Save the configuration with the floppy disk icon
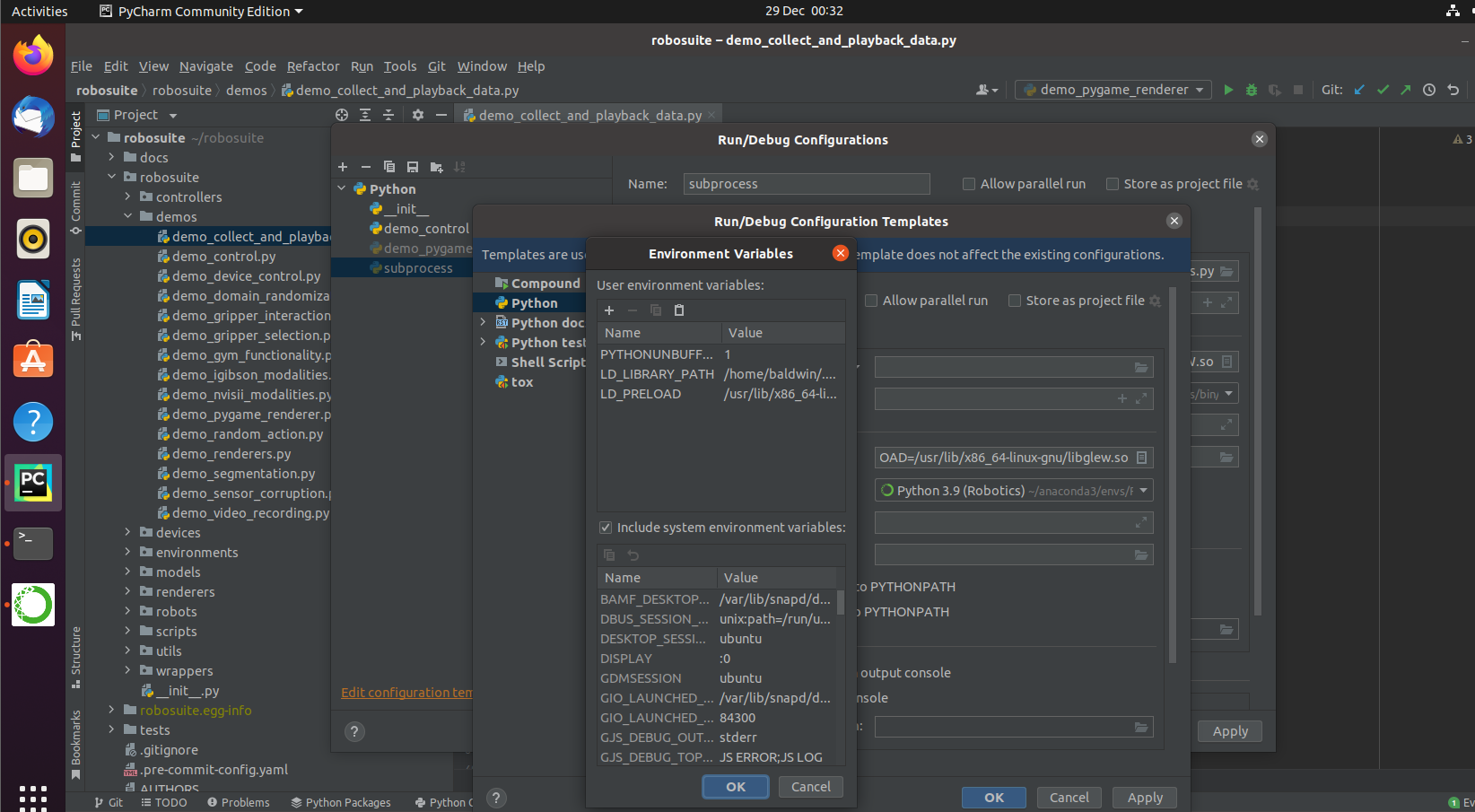This screenshot has height=812, width=1475. [412, 167]
